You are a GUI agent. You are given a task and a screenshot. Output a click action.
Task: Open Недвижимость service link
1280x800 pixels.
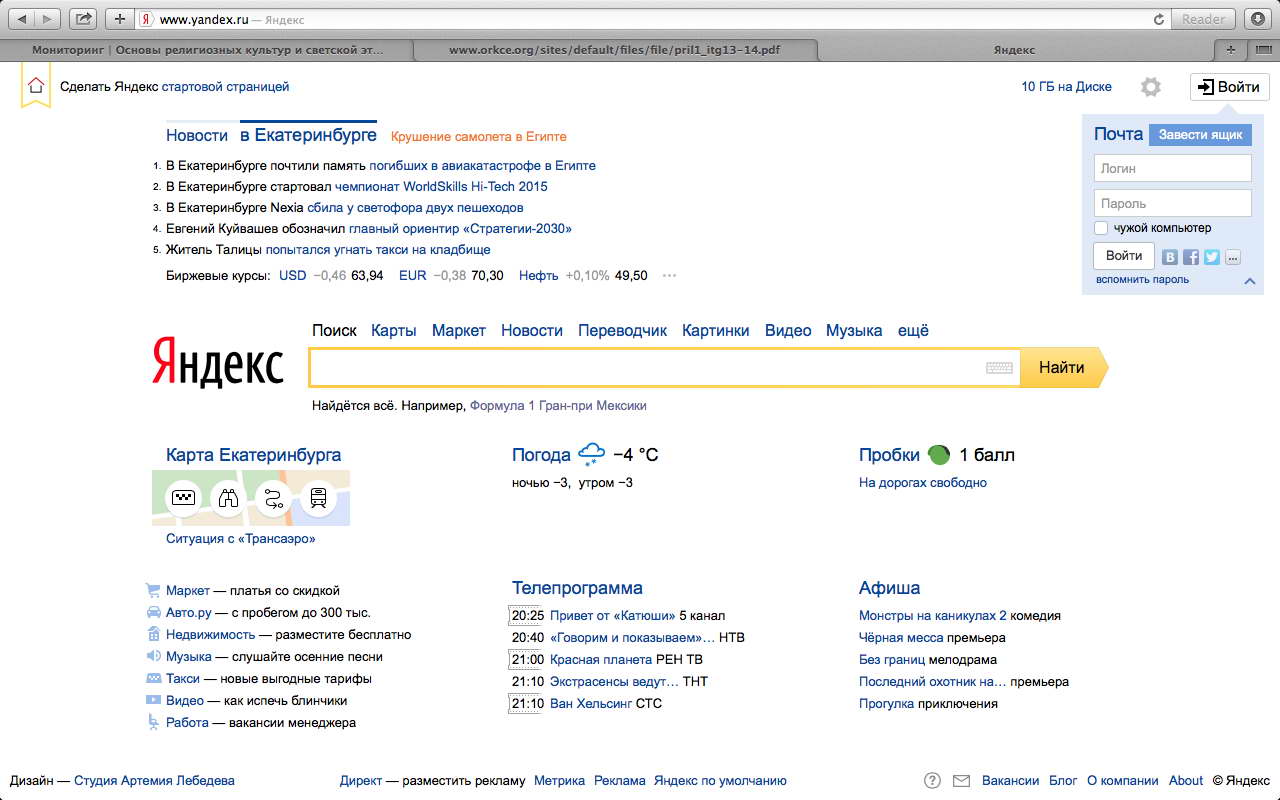[x=211, y=635]
